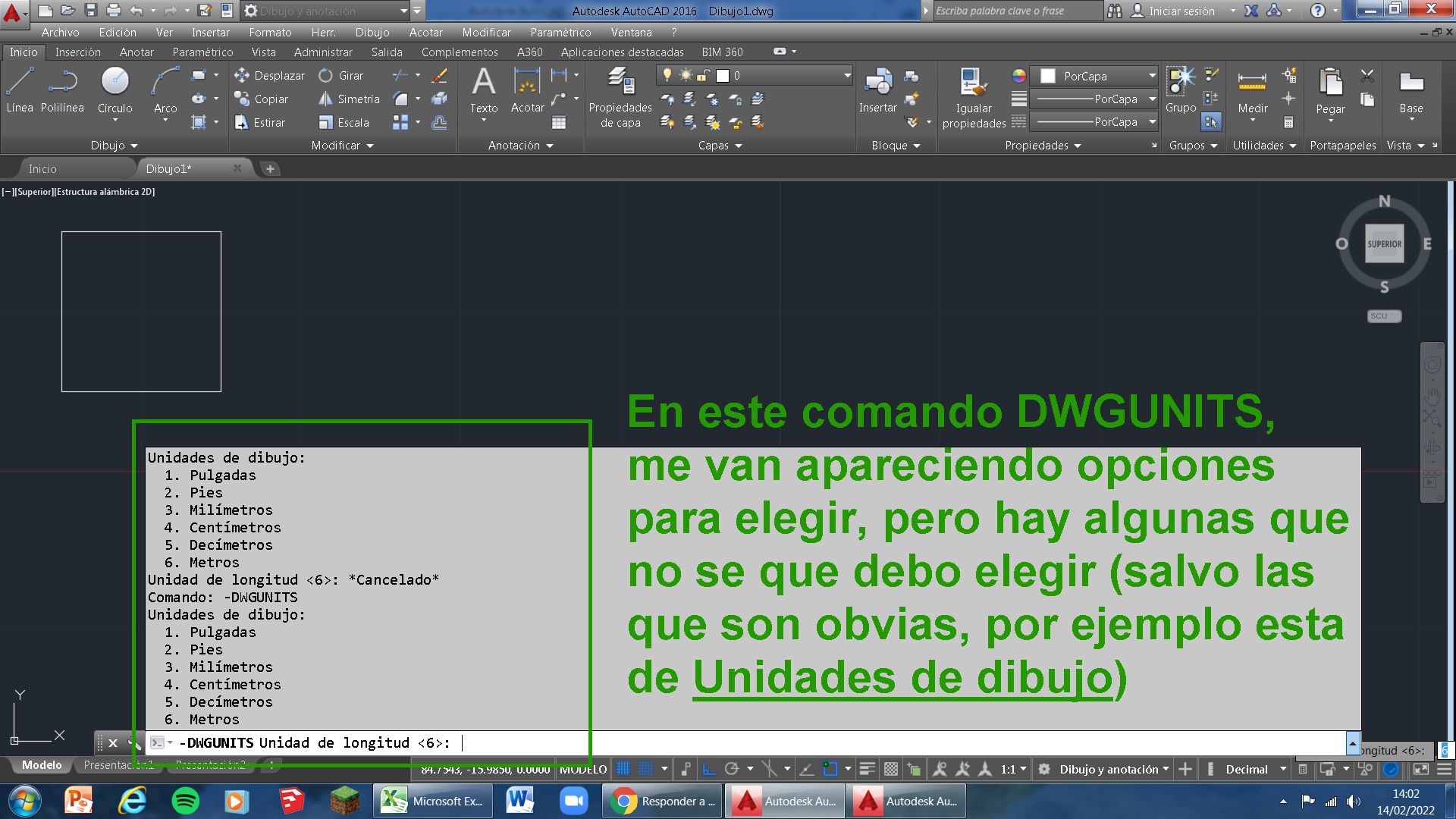
Task: Click the Igualar propiedades icon
Action: pos(973,83)
